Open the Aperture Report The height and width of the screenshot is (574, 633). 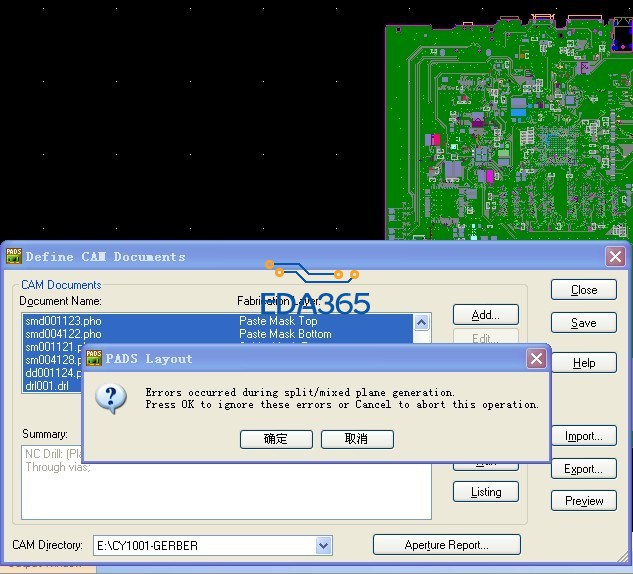tap(447, 545)
